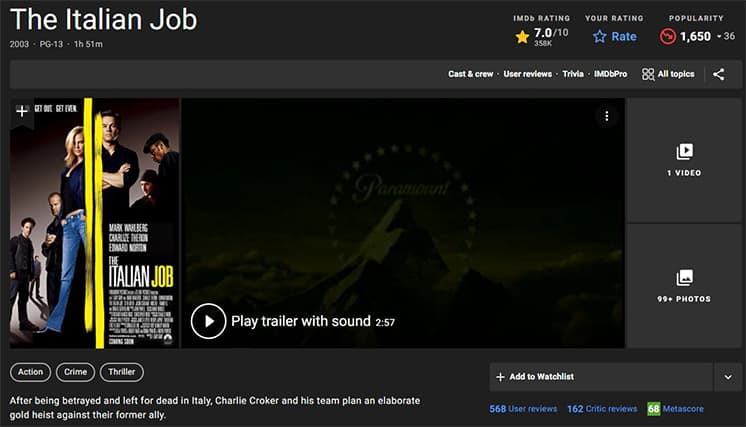Click the Metascore link text
The height and width of the screenshot is (427, 746).
coord(683,409)
